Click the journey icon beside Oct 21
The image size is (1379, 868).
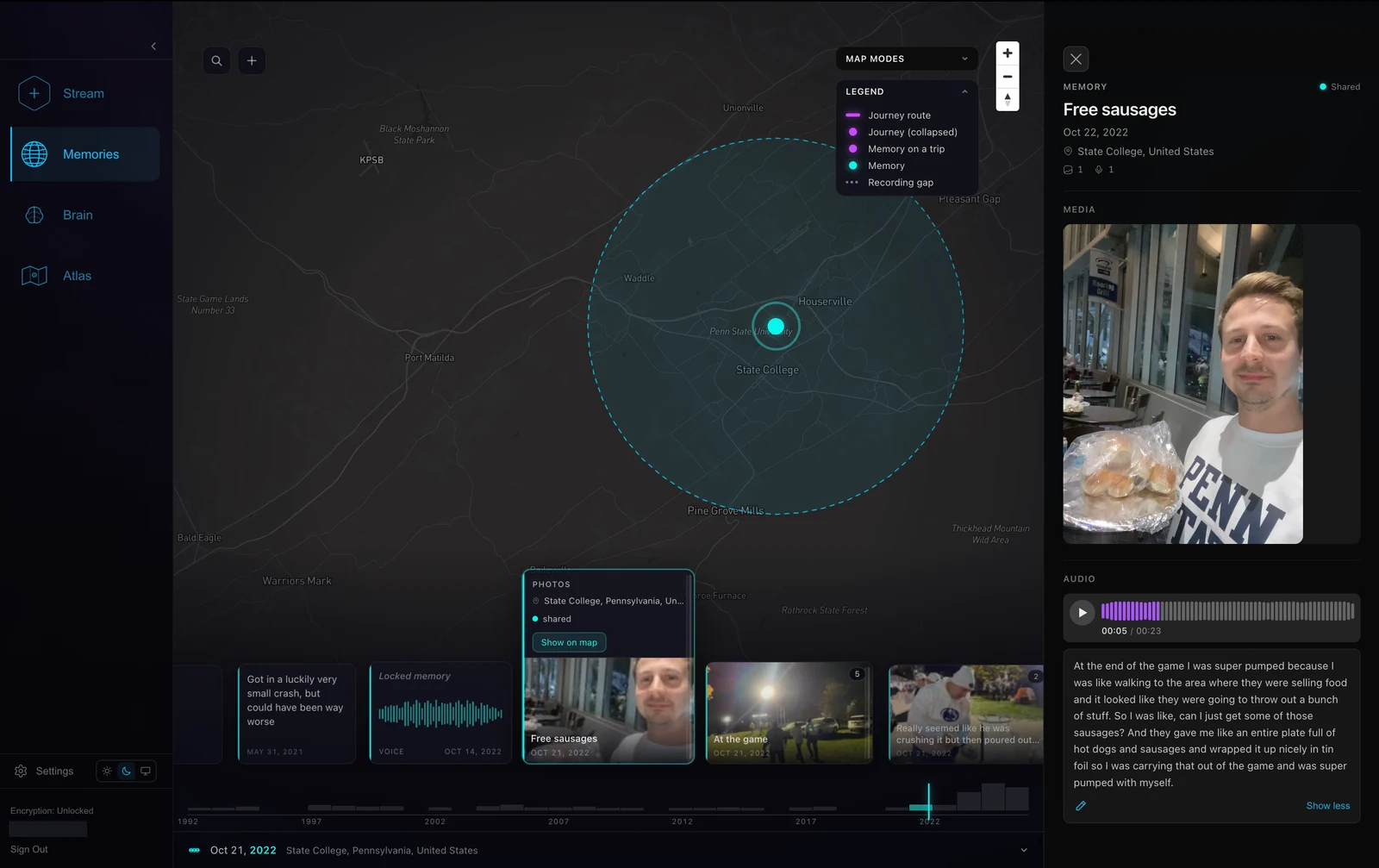coord(194,850)
